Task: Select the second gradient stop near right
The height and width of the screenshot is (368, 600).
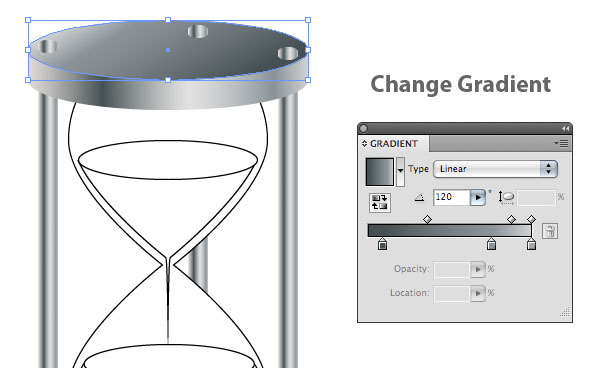Action: pos(491,244)
